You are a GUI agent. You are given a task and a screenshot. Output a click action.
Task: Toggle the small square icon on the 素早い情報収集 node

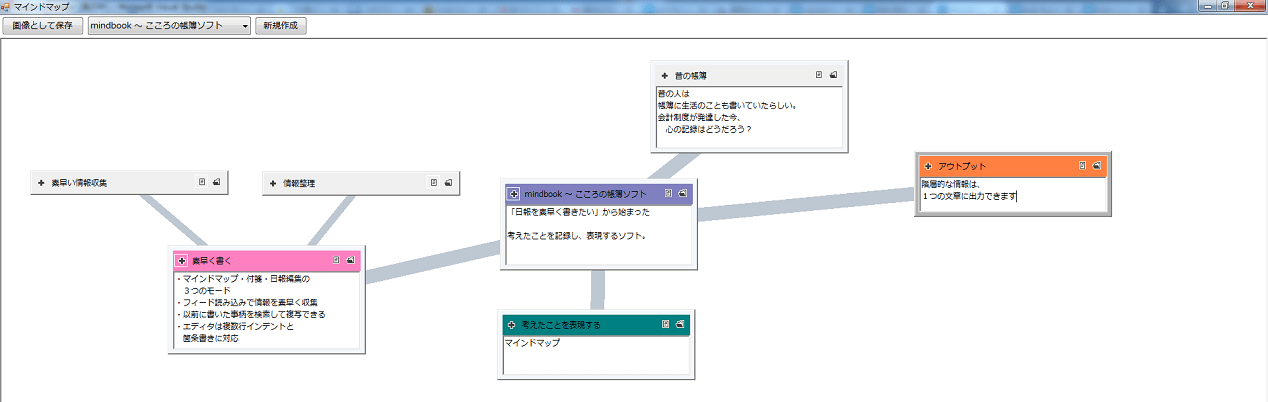point(202,183)
